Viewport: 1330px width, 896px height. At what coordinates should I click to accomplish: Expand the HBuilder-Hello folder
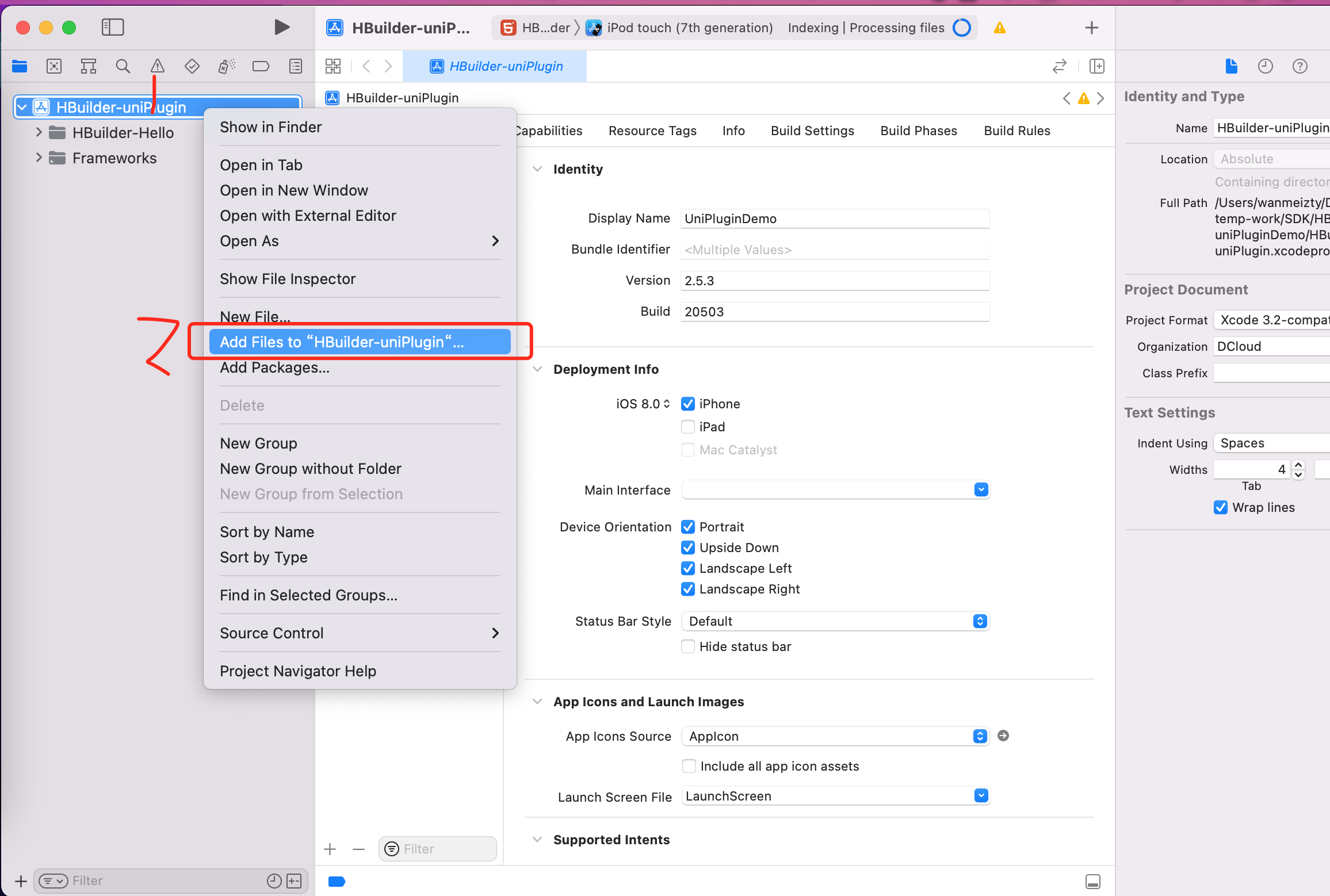pyautogui.click(x=39, y=132)
